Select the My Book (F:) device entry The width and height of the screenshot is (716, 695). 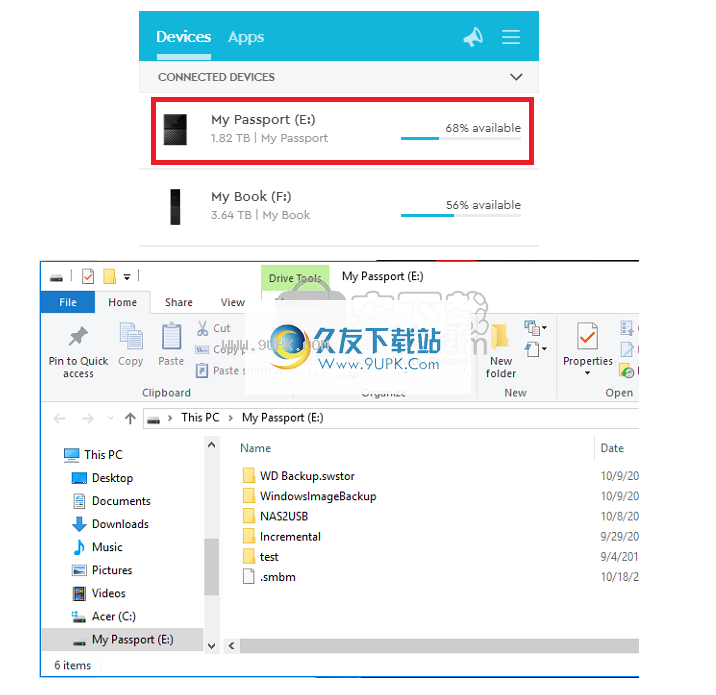click(x=339, y=207)
